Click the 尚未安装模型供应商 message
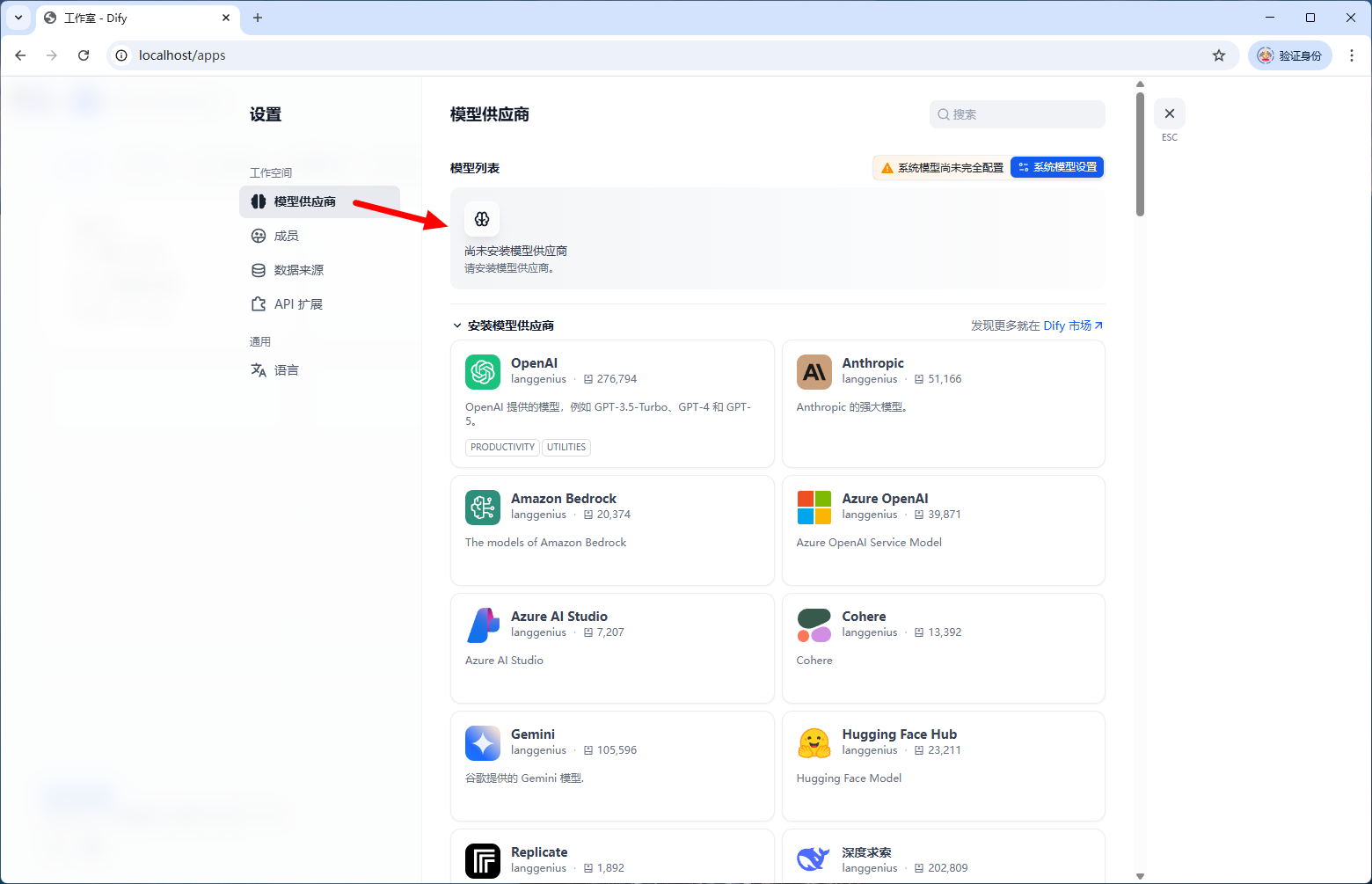The width and height of the screenshot is (1372, 884). pos(515,251)
